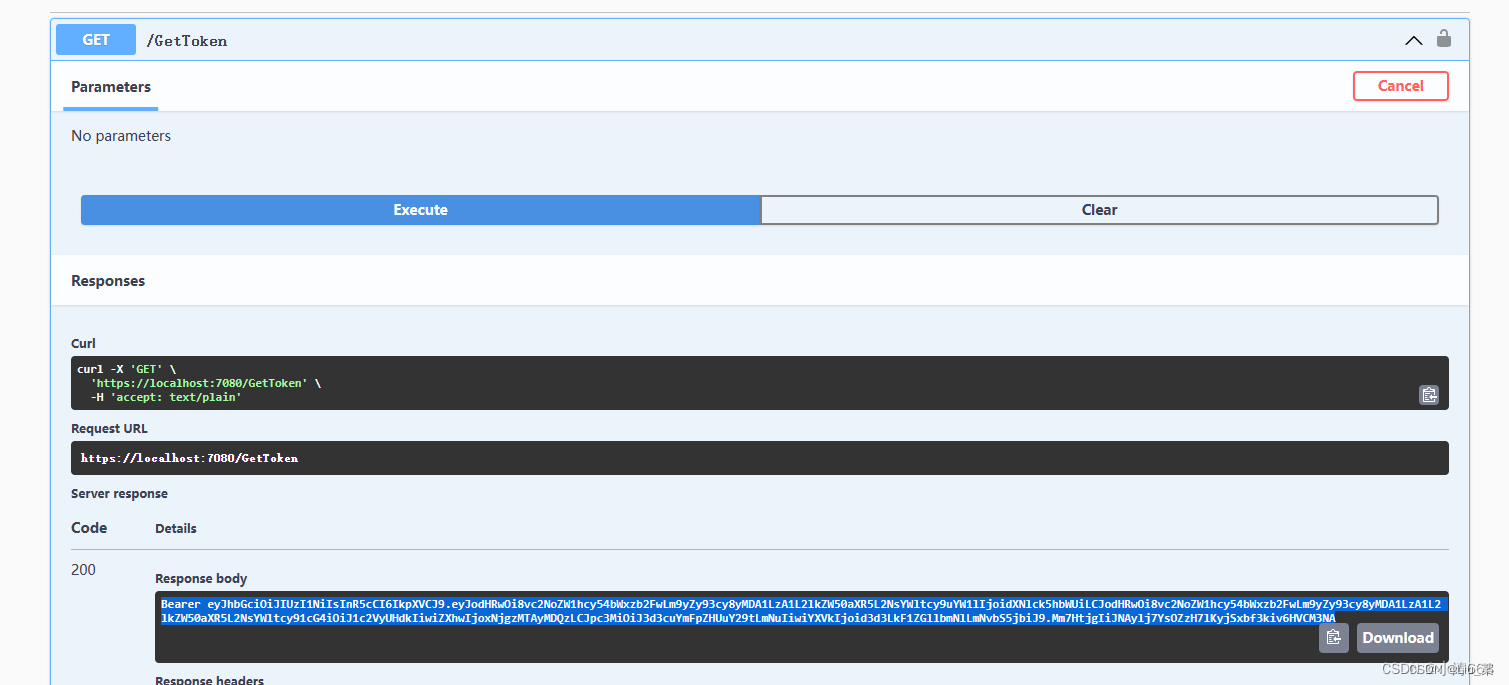Click the 'No parameters' text
This screenshot has height=685, width=1509.
121,136
